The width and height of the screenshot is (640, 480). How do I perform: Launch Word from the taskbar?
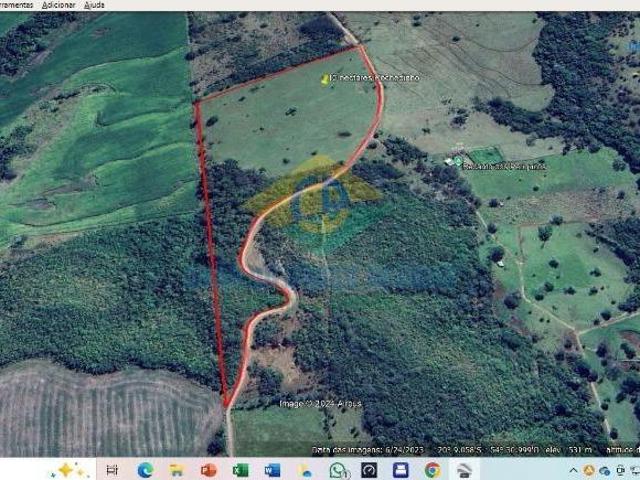[x=272, y=469]
